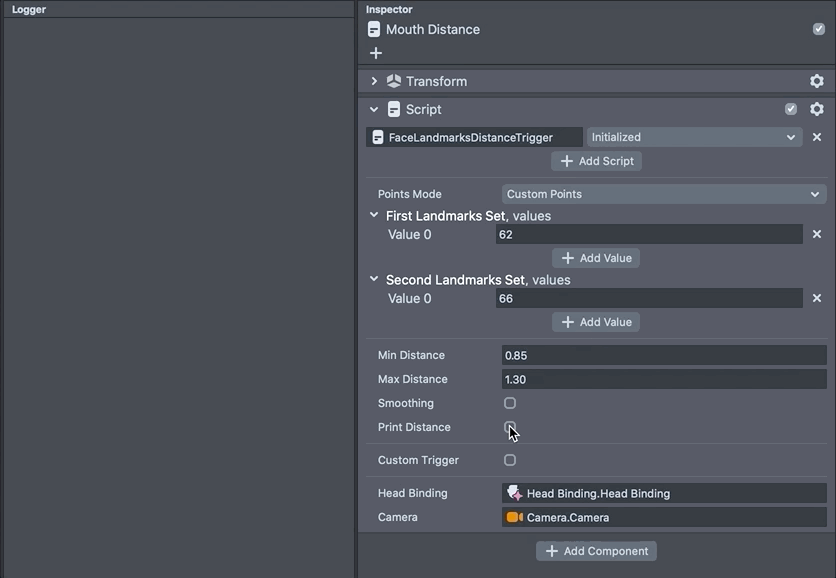Open the Script component settings gear
The image size is (836, 578).
coord(816,109)
